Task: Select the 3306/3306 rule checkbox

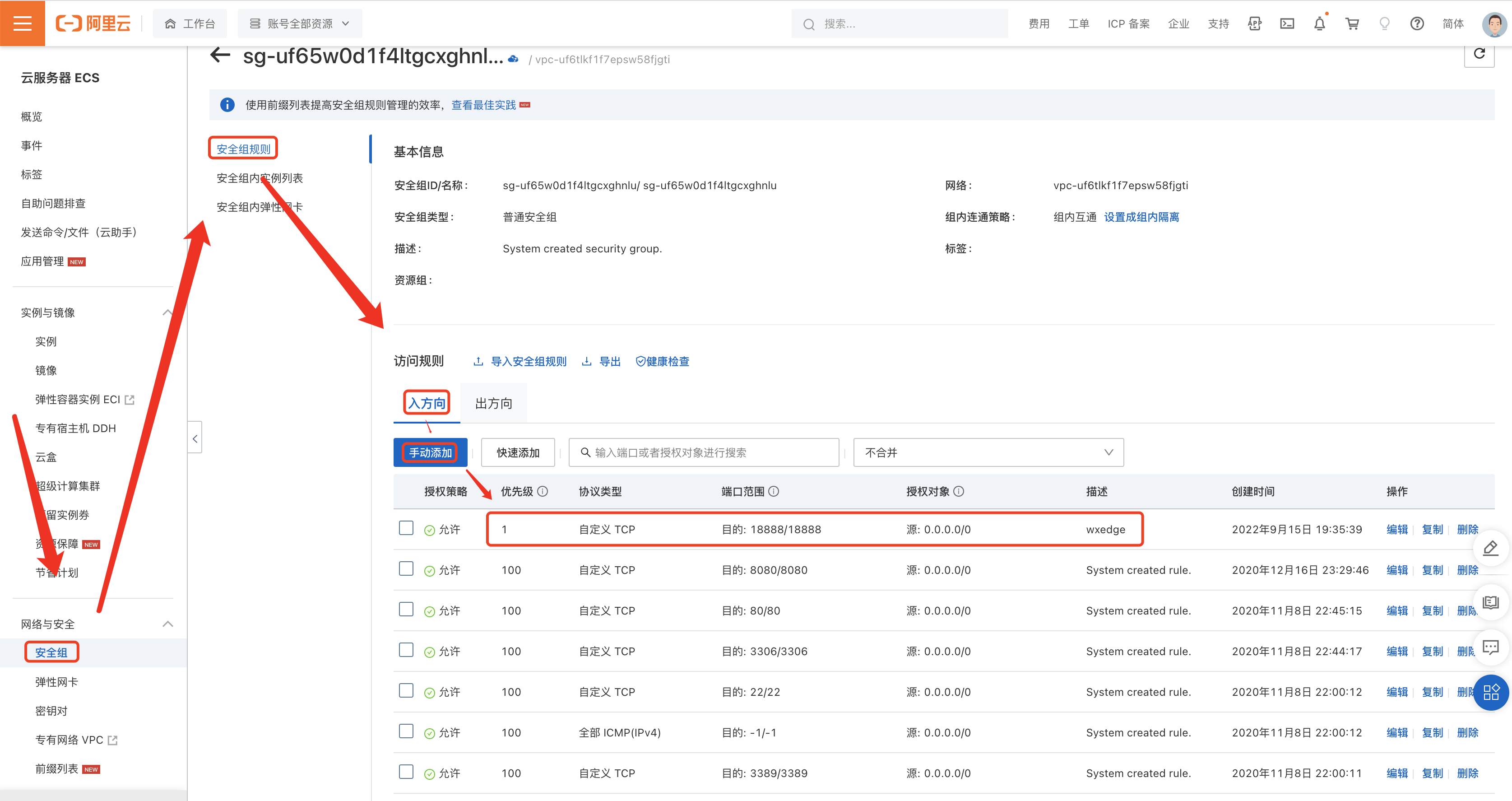Action: 406,650
